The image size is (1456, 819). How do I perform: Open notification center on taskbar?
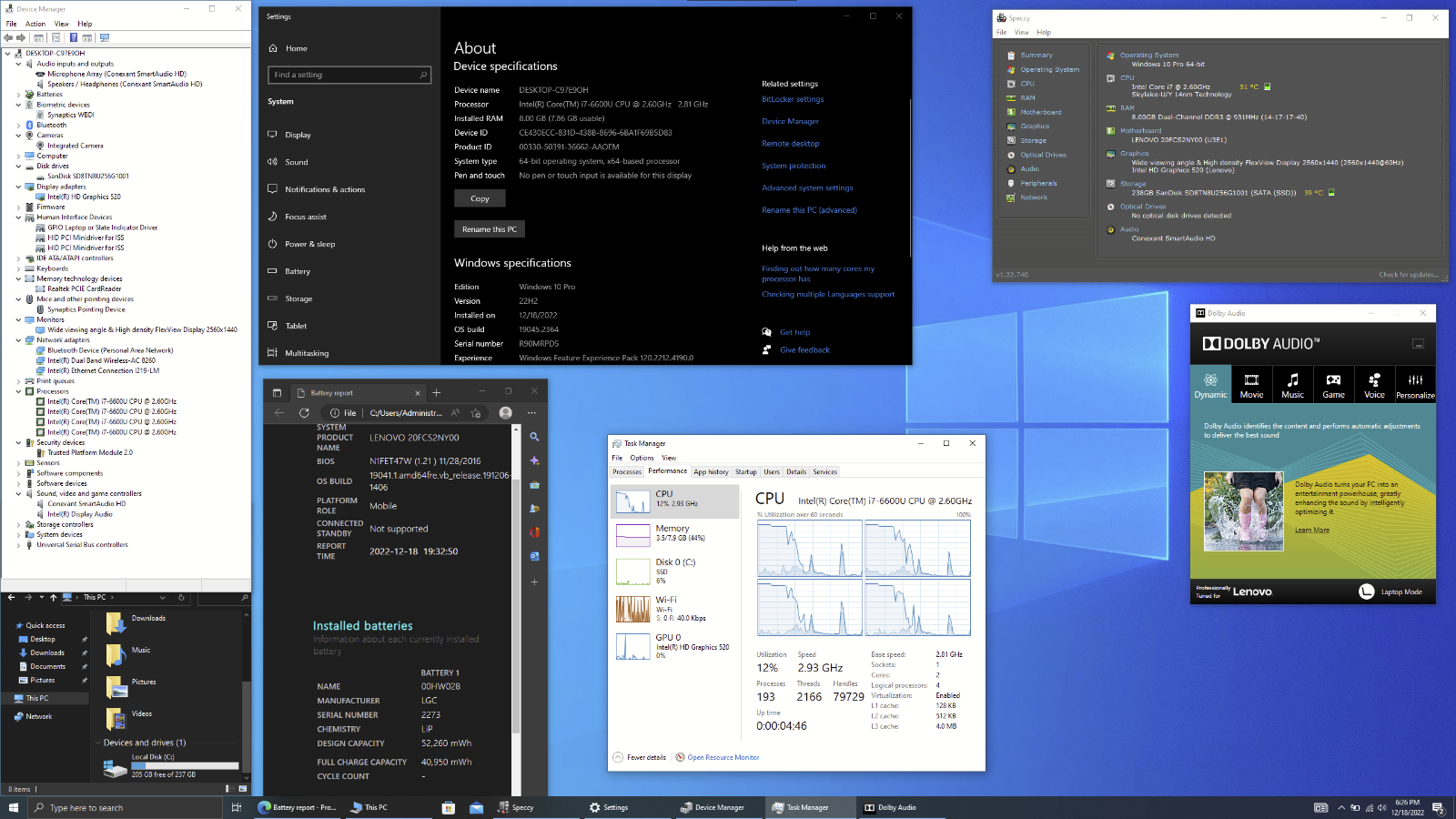(1438, 808)
